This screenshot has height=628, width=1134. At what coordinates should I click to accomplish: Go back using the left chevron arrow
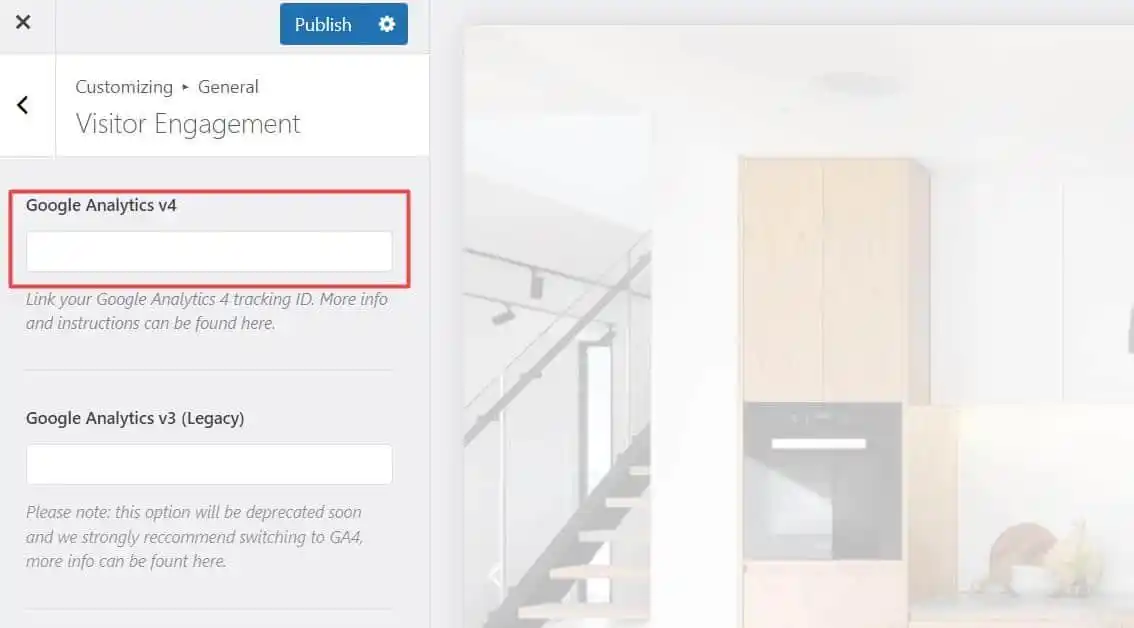tap(23, 105)
